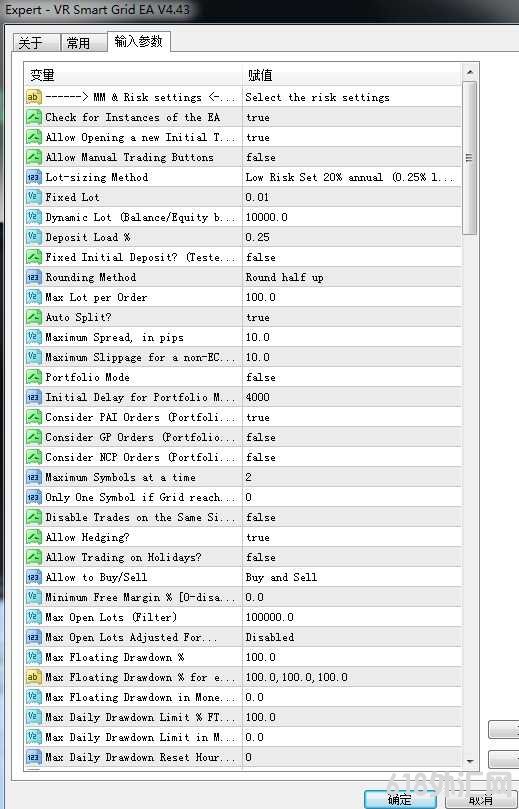The image size is (519, 809).
Task: Click the Max Lot per Order value 100.0
Action: point(352,297)
